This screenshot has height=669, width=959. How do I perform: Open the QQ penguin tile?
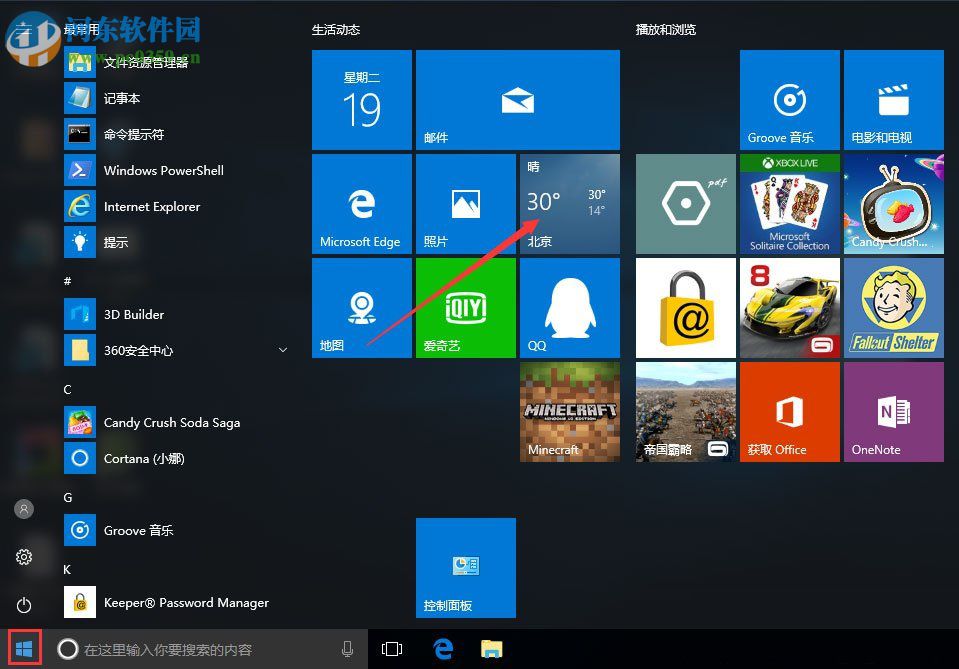(x=569, y=308)
